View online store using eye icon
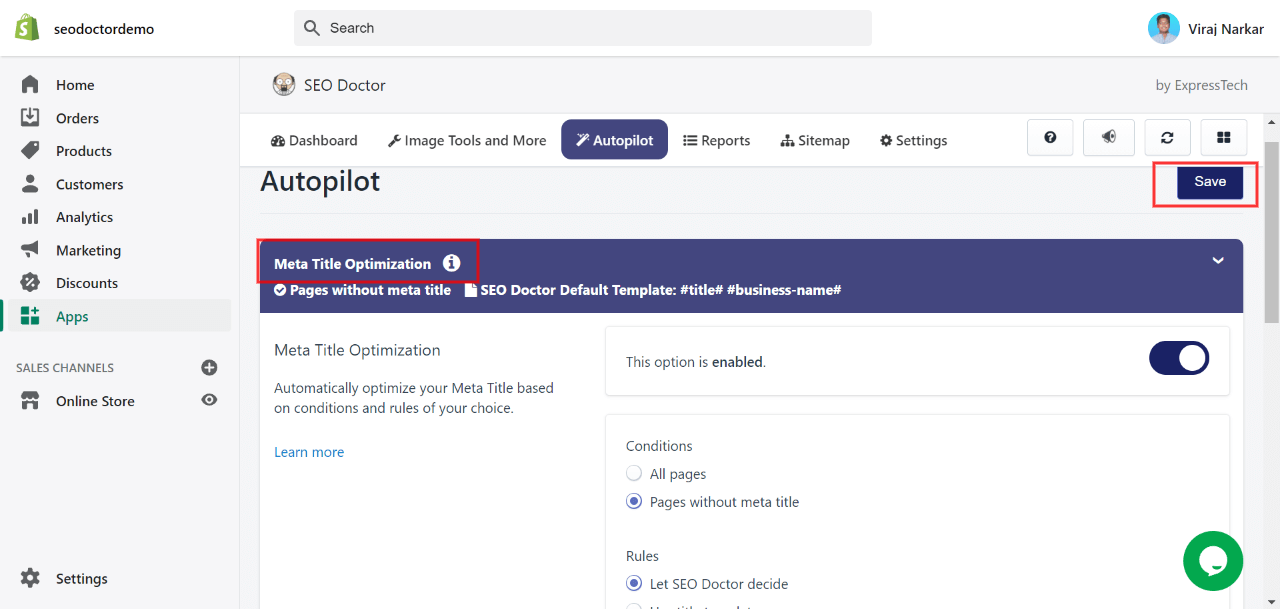The height and width of the screenshot is (609, 1280). (x=209, y=400)
